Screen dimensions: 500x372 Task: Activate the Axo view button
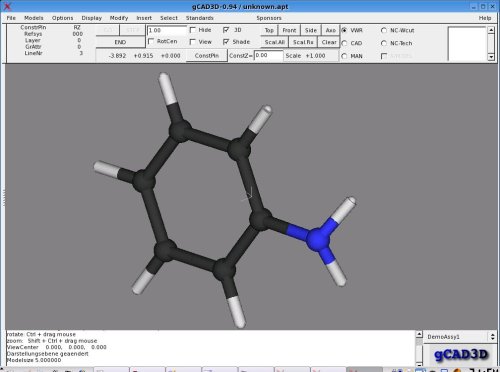click(330, 30)
